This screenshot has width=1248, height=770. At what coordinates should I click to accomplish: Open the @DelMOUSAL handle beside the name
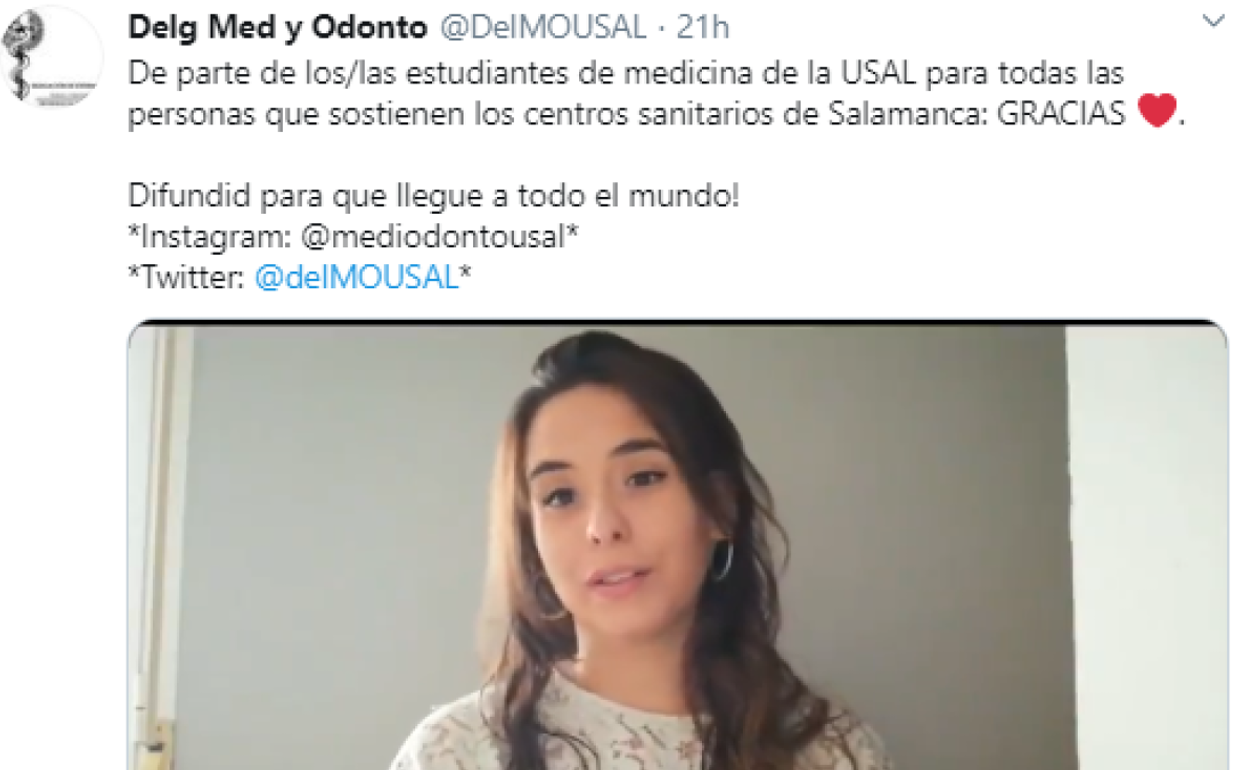(x=543, y=28)
